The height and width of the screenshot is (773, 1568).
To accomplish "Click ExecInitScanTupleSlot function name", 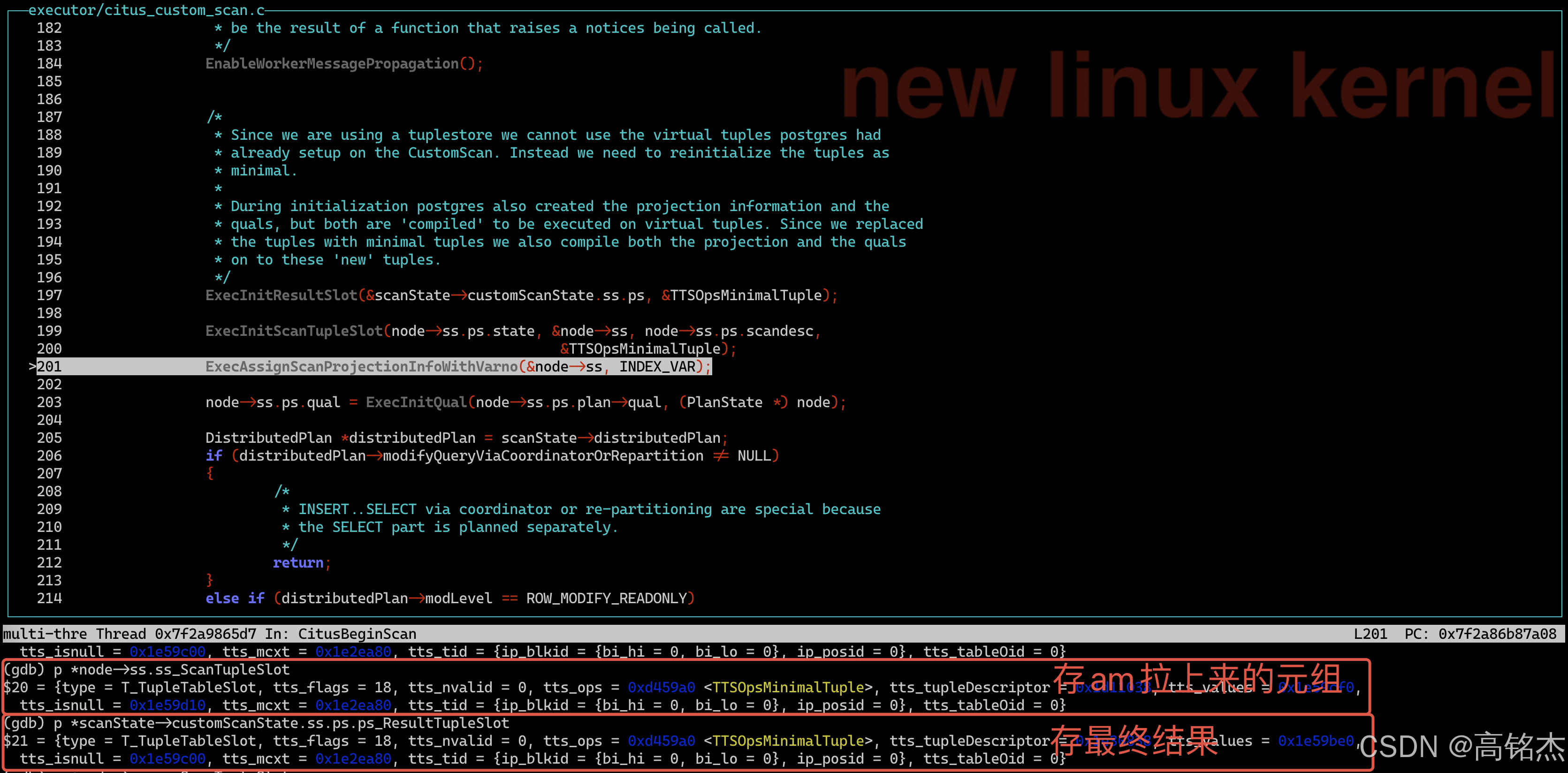I will click(294, 331).
